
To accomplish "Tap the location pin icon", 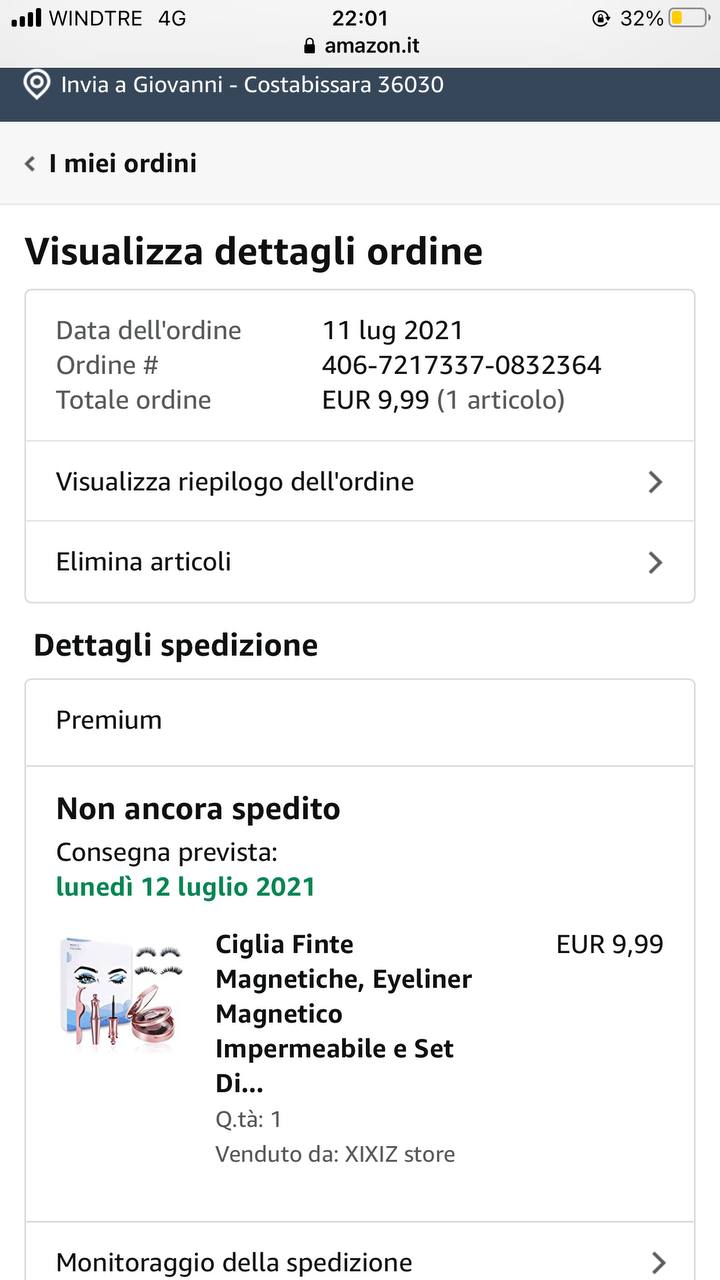I will (37, 85).
